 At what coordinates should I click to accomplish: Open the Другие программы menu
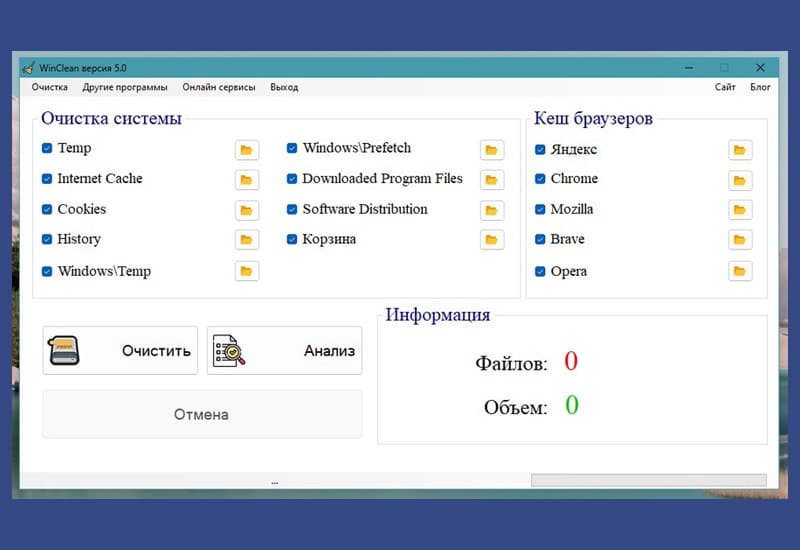(x=125, y=87)
